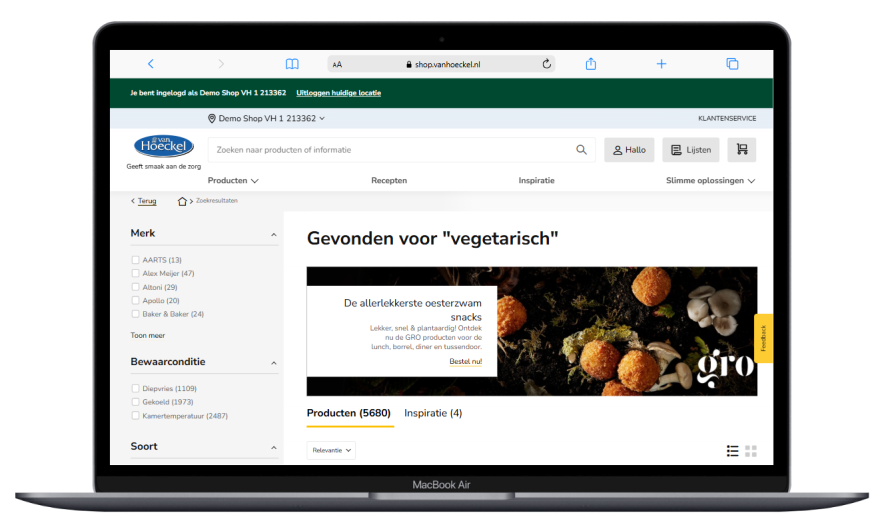Open the Safari bookmarks book icon
The image size is (894, 531).
click(x=292, y=64)
